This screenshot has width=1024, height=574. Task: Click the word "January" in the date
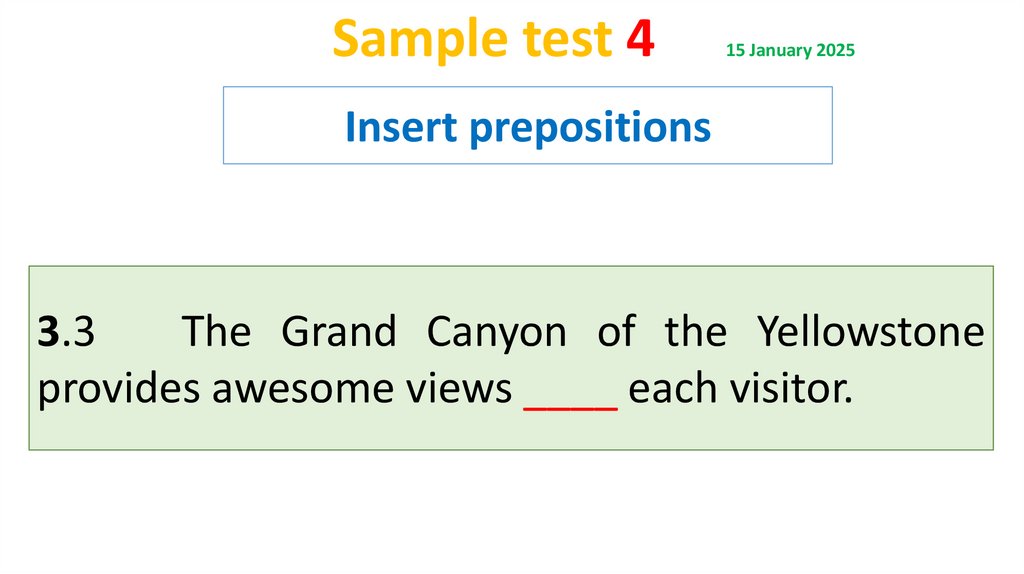tap(781, 50)
